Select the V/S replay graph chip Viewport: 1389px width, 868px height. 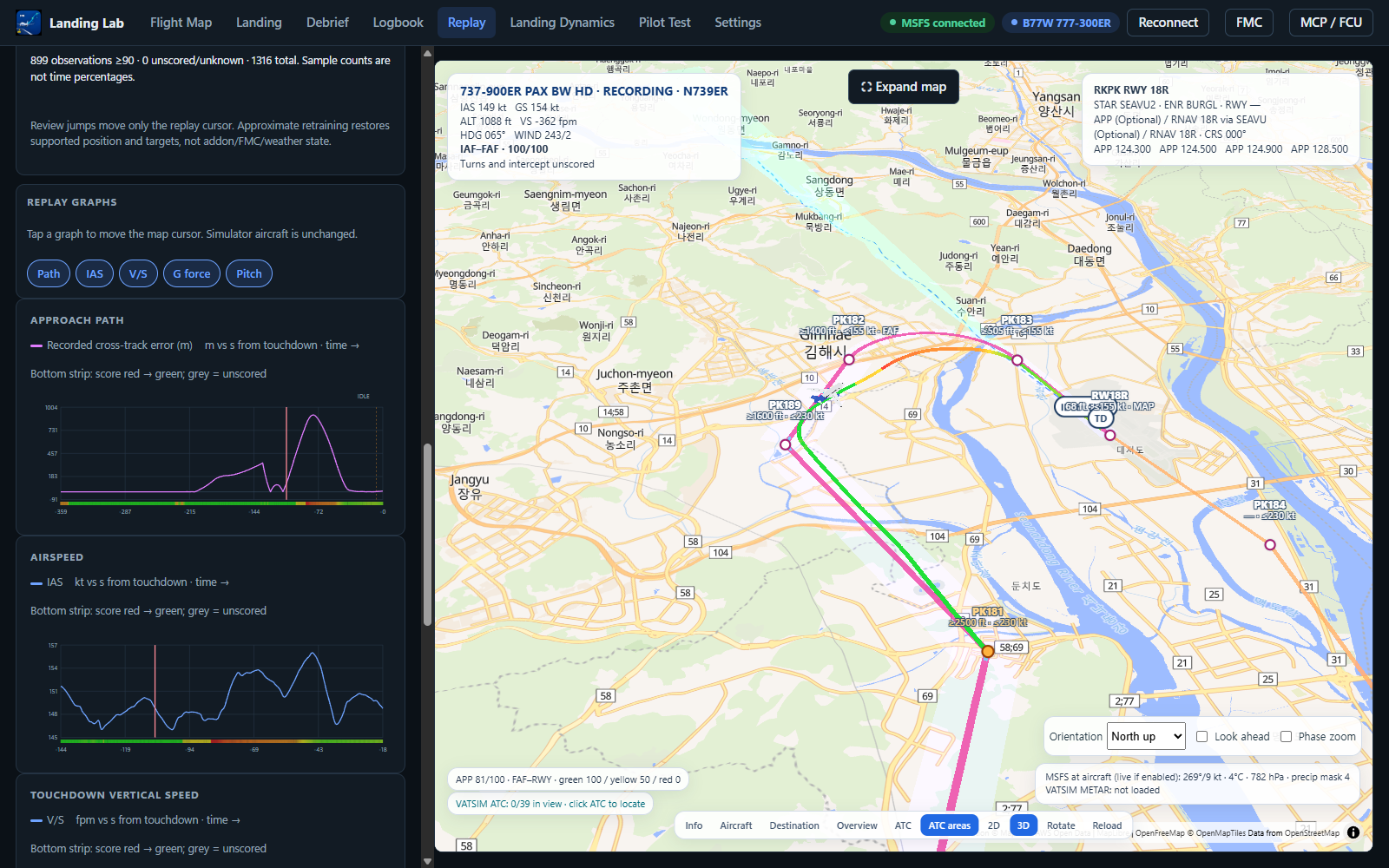pos(138,273)
